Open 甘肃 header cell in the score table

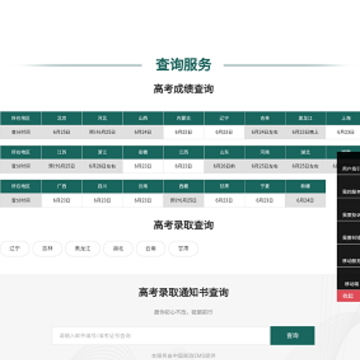pos(224,187)
